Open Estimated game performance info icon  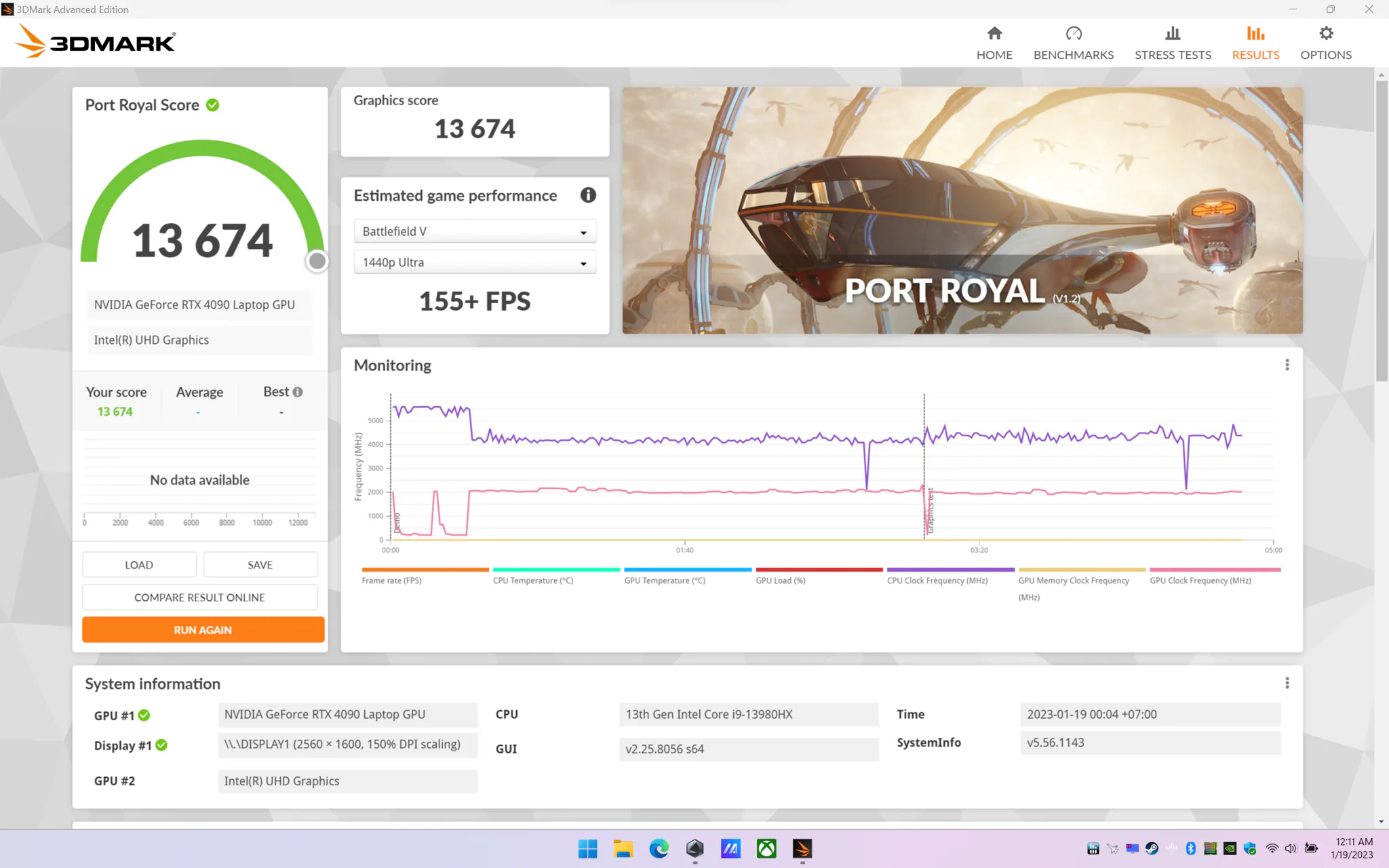[588, 195]
